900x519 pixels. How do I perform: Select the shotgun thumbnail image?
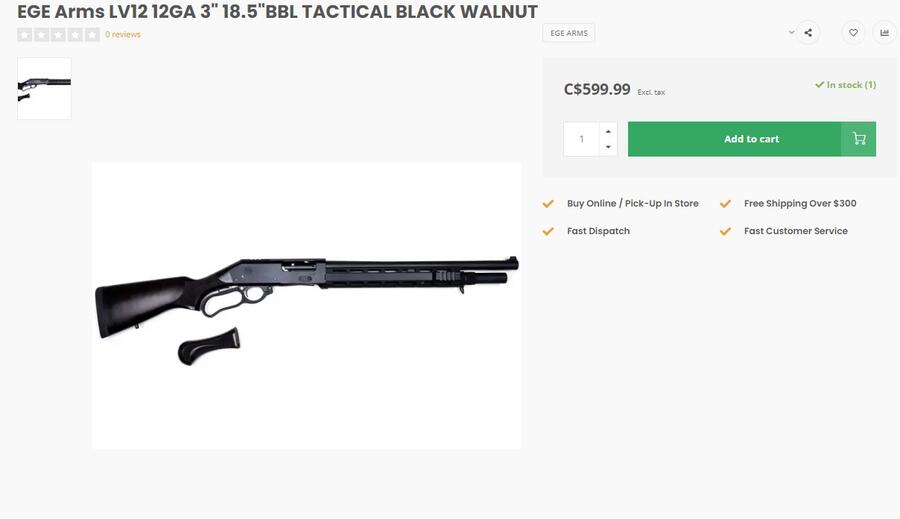tap(44, 88)
